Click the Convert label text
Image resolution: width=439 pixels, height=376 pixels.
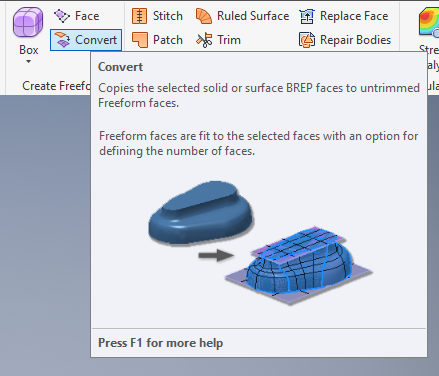point(96,40)
